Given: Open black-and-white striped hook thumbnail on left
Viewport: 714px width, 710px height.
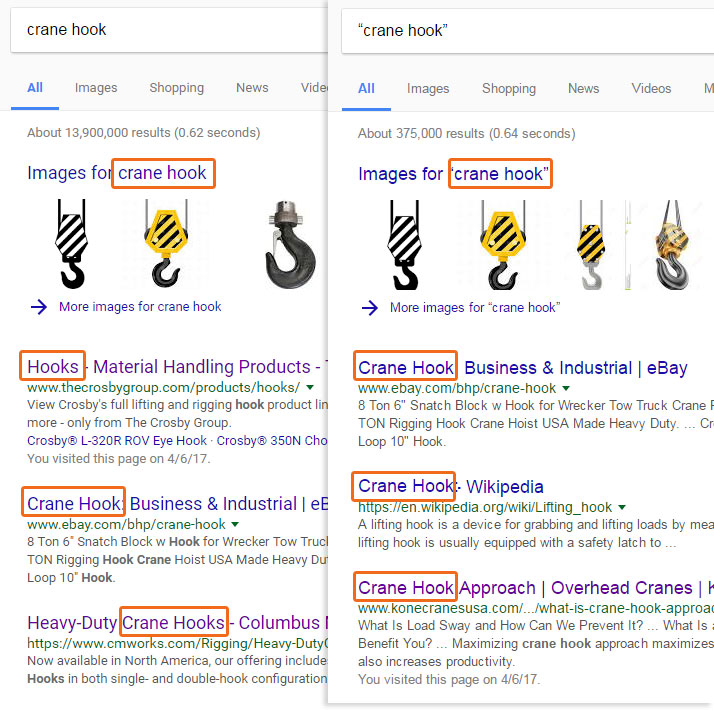Looking at the screenshot, I should pos(71,244).
